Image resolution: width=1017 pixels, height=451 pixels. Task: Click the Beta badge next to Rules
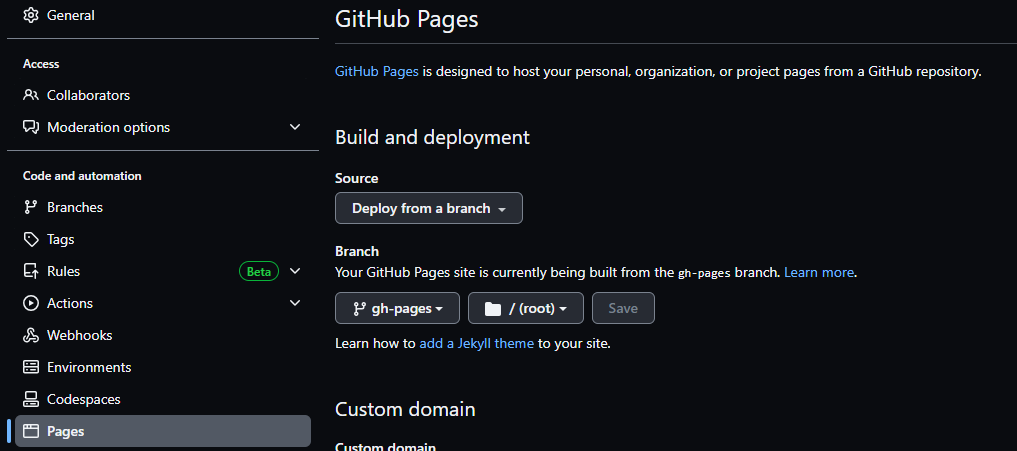point(259,271)
